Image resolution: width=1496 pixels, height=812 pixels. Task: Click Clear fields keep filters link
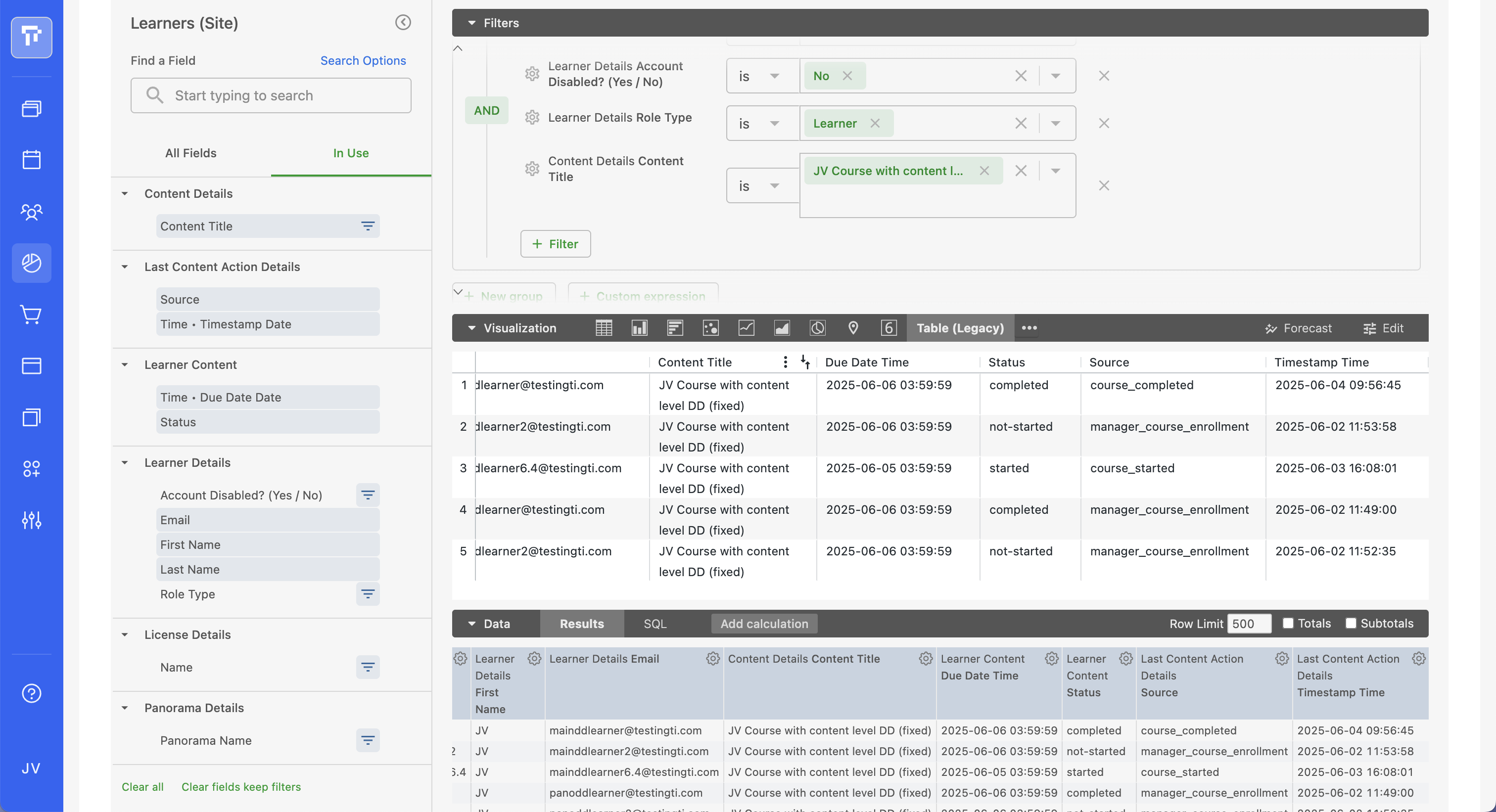pos(241,786)
